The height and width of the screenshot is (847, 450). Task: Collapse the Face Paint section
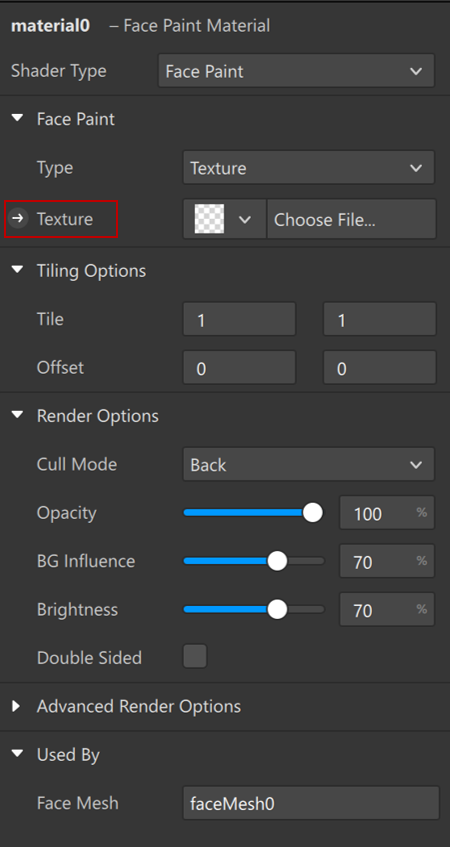click(x=18, y=118)
